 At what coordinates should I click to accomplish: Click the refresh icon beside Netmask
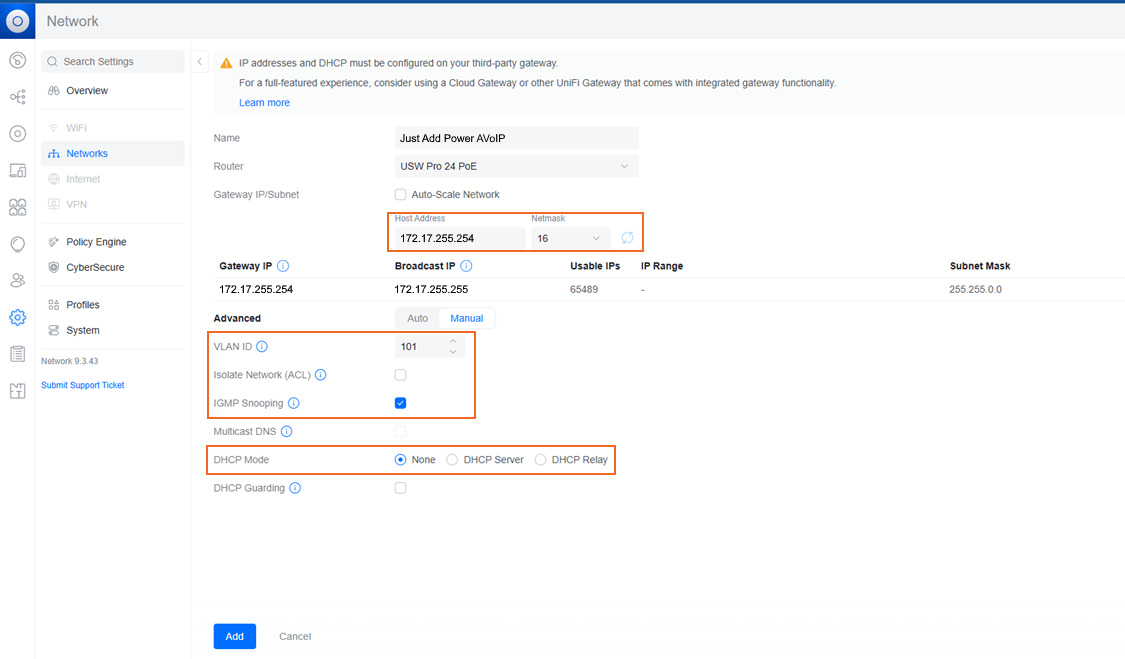627,238
